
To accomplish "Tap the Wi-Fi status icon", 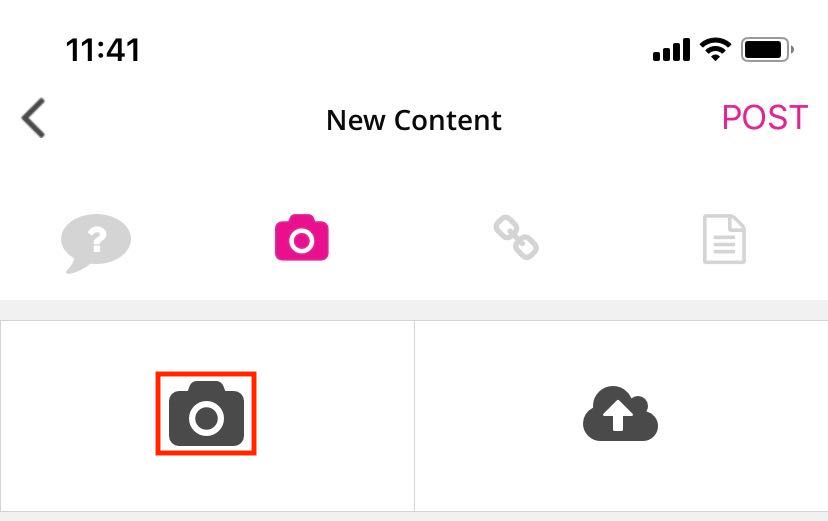I will point(716,50).
